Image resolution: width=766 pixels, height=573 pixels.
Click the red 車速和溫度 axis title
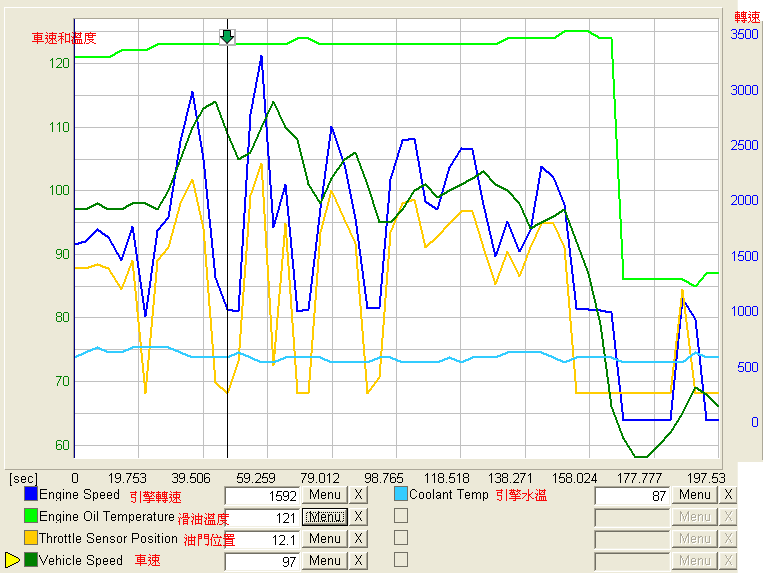[x=64, y=38]
